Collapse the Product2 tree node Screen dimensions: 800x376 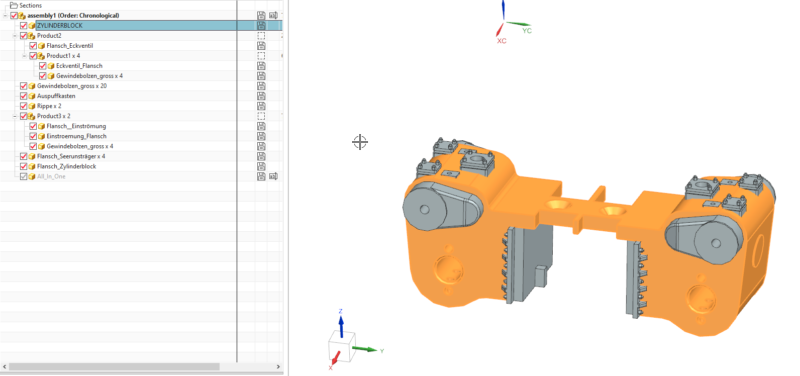pos(15,36)
